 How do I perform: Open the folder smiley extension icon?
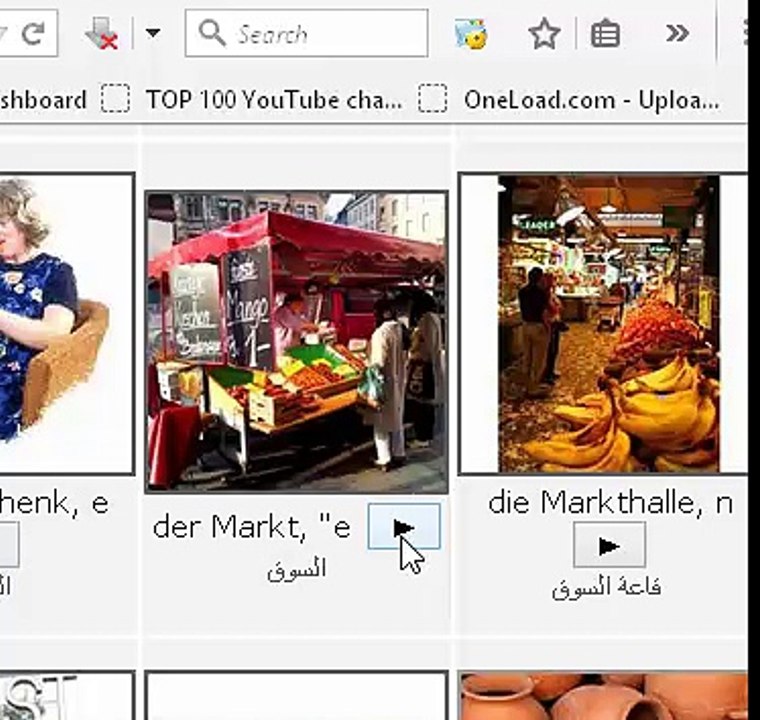(x=471, y=33)
